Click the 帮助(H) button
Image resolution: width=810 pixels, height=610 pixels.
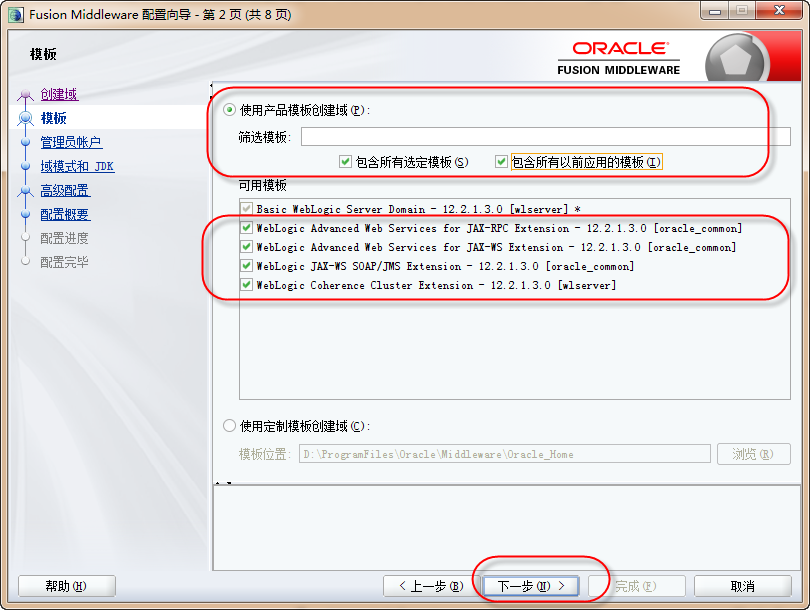pos(67,586)
